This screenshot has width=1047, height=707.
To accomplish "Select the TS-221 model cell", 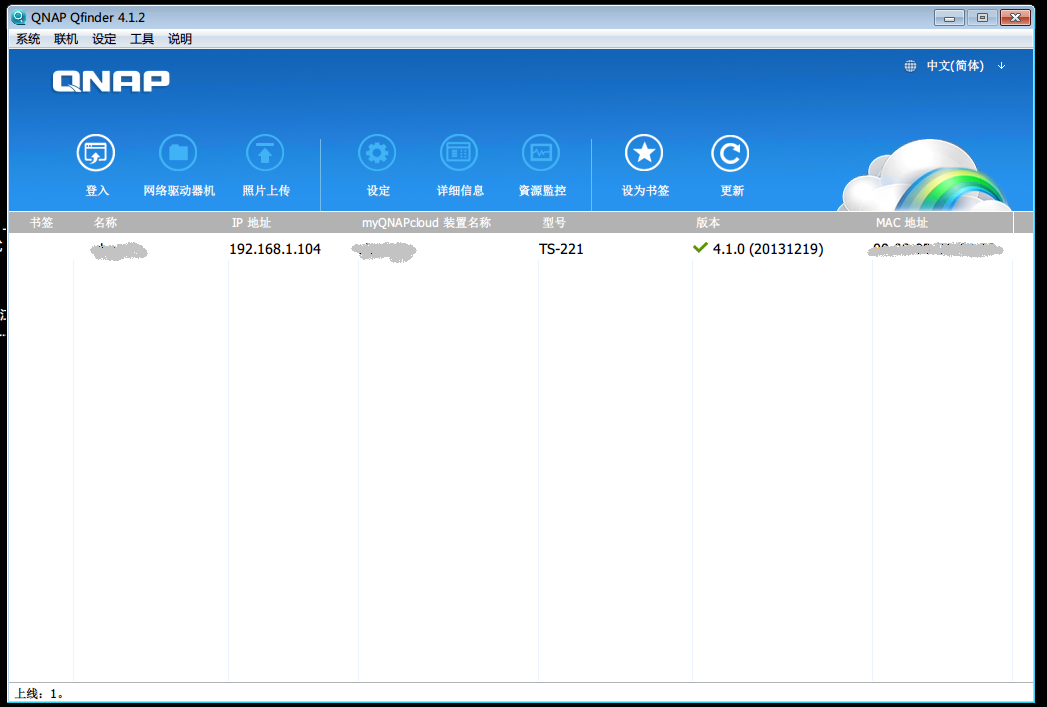I will (x=561, y=249).
